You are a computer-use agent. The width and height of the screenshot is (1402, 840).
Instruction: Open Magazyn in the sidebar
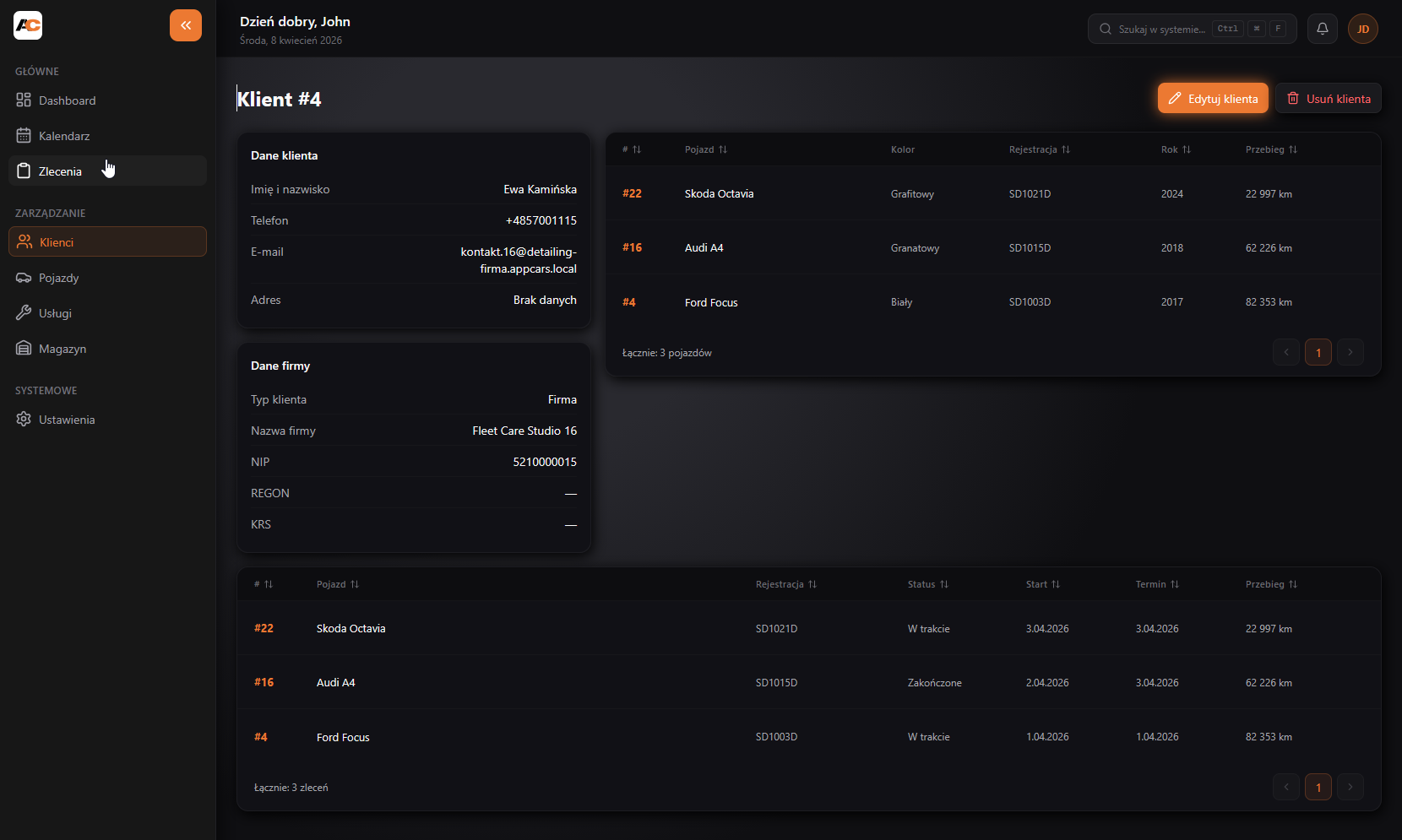[62, 349]
